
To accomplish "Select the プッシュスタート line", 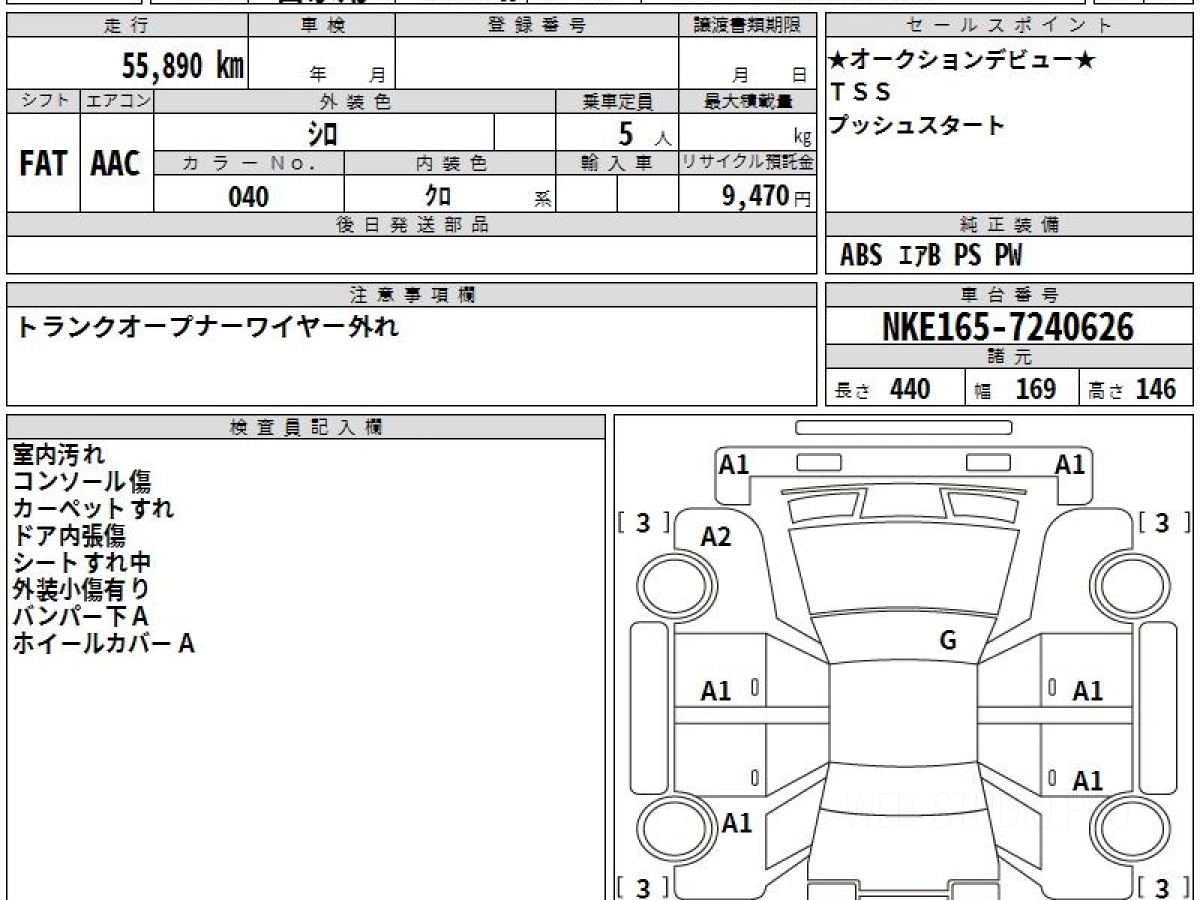I will coord(917,126).
